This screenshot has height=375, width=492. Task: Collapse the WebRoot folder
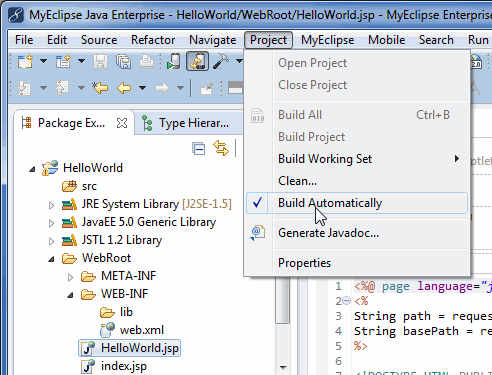51,259
